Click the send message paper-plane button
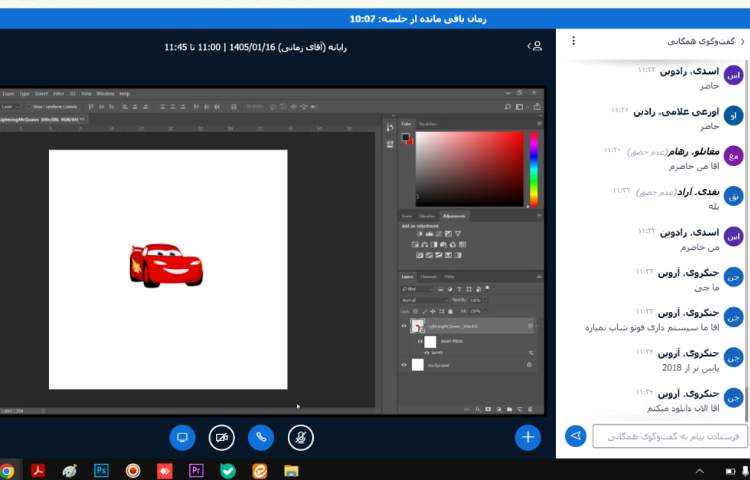 click(575, 436)
